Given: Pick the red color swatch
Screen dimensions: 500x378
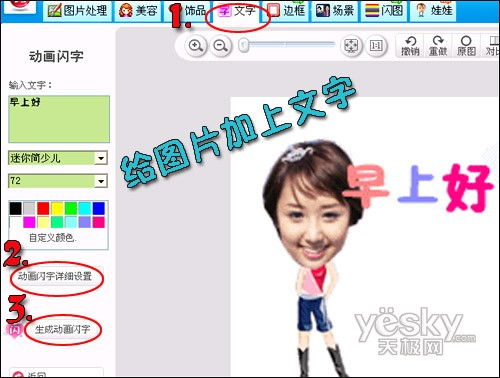Looking at the screenshot, I should 43,208.
